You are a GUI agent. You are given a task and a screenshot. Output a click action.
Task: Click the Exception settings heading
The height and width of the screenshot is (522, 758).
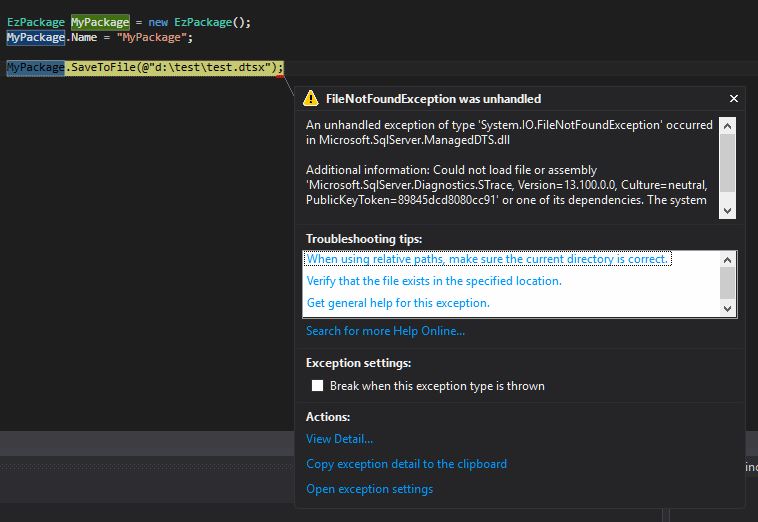tap(358, 363)
